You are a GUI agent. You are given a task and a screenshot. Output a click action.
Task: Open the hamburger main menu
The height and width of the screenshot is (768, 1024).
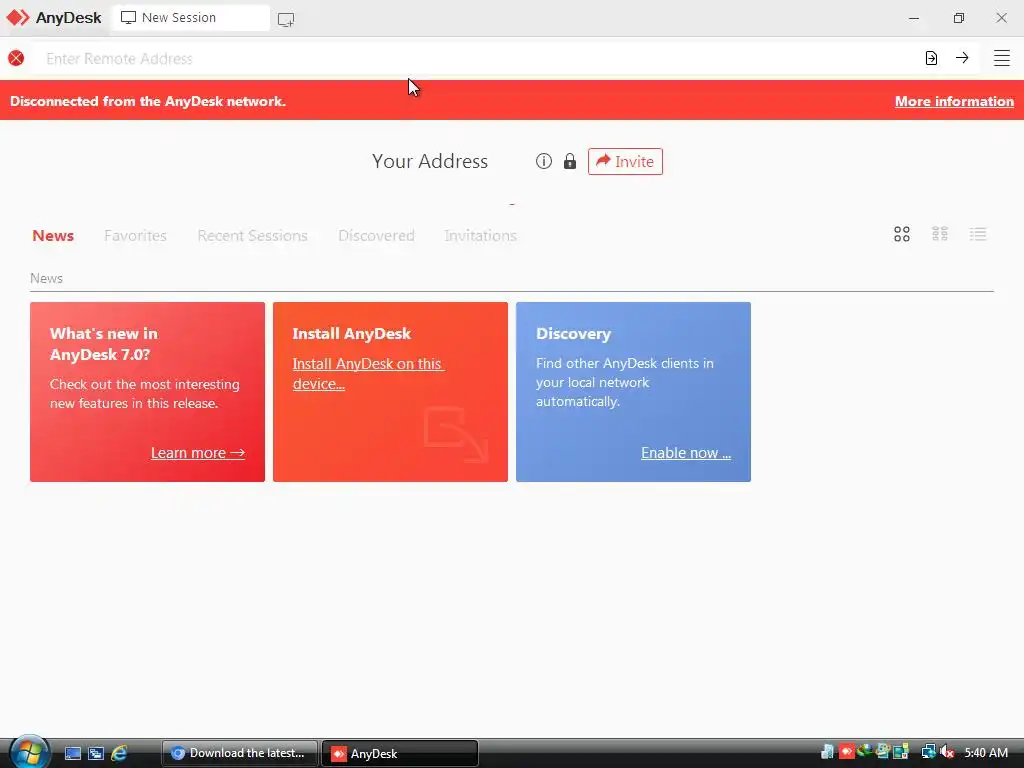click(x=1002, y=58)
